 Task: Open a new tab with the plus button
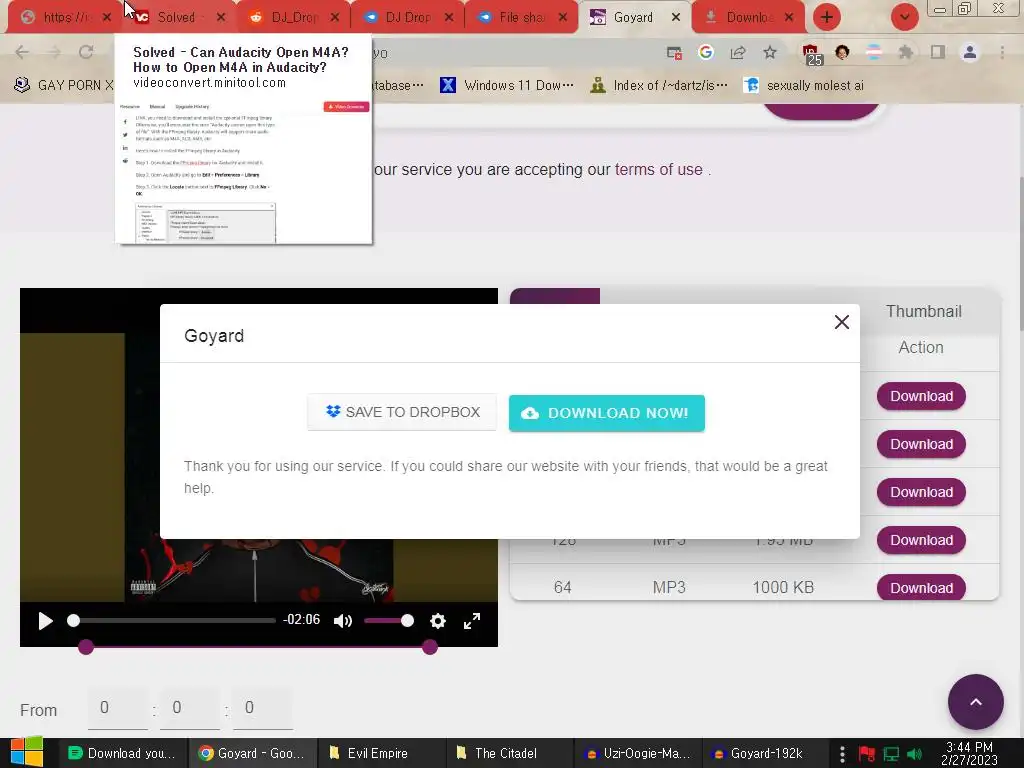(827, 17)
